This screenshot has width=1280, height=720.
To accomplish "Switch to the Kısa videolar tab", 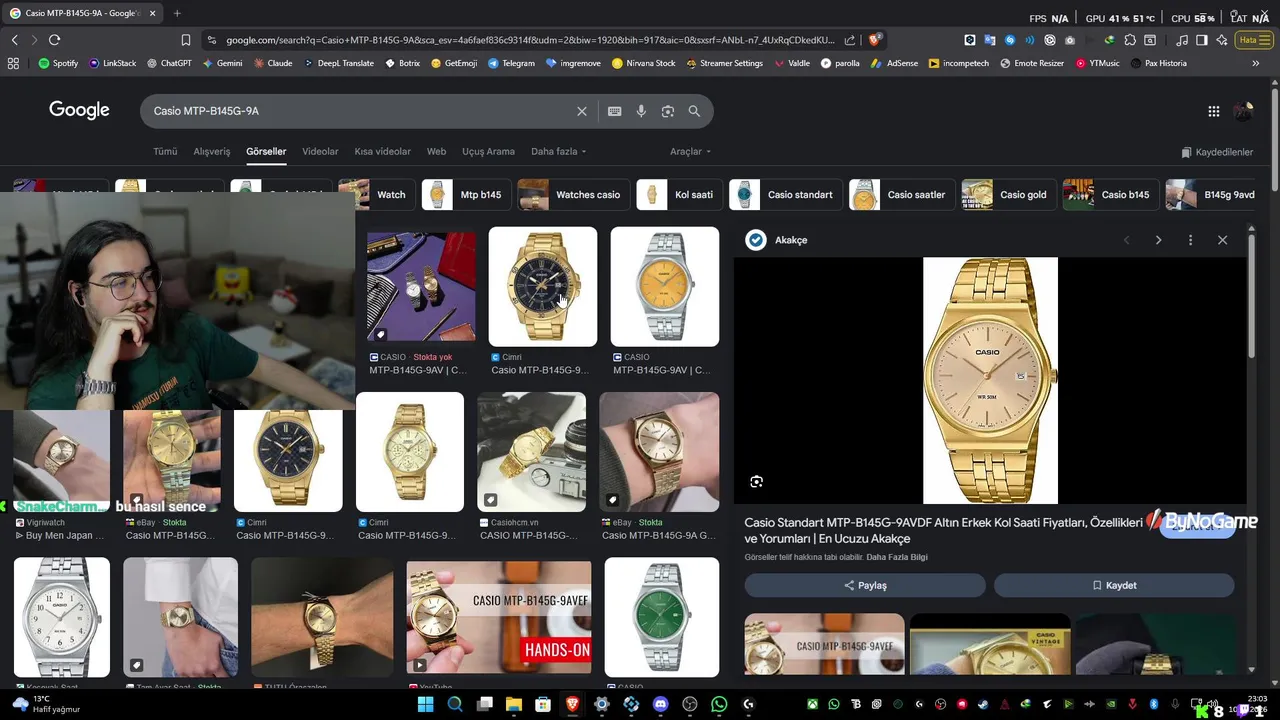I will (382, 152).
